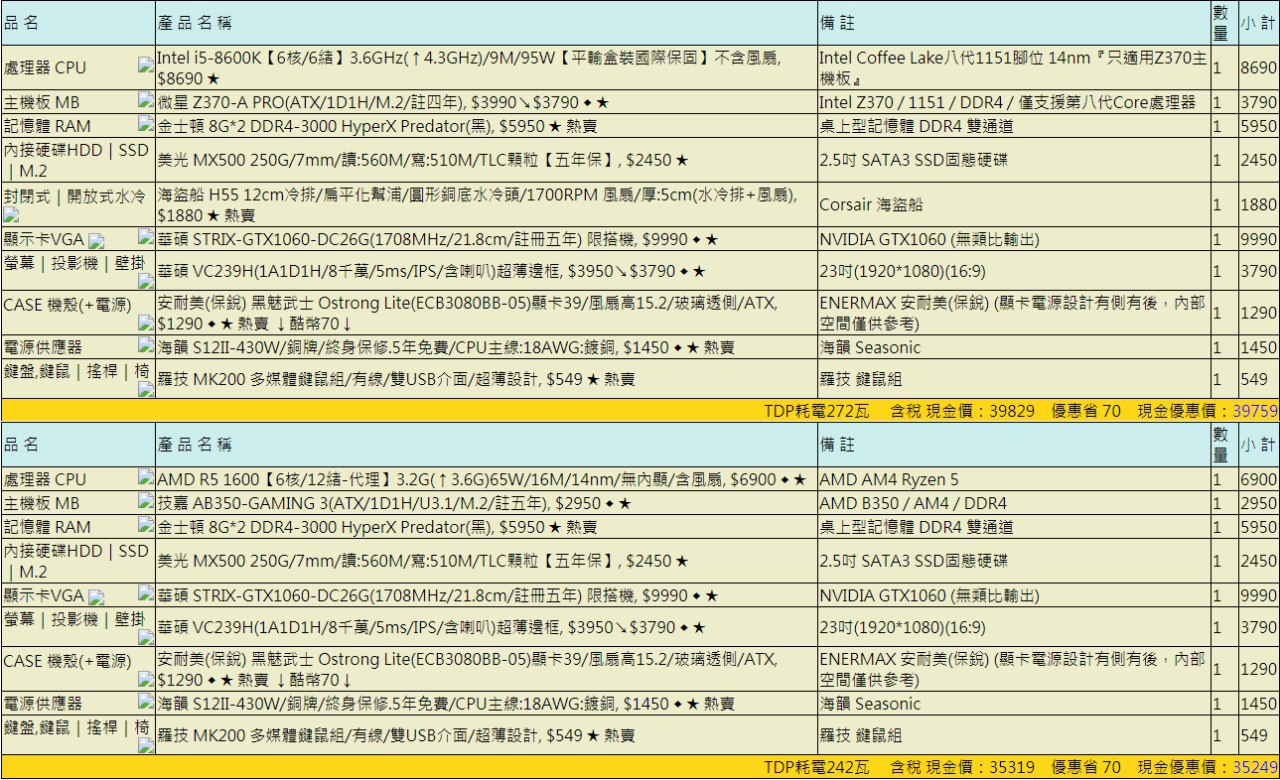Select the 海盜船 H55 water cooler entry
This screenshot has width=1280, height=780.
(x=478, y=205)
